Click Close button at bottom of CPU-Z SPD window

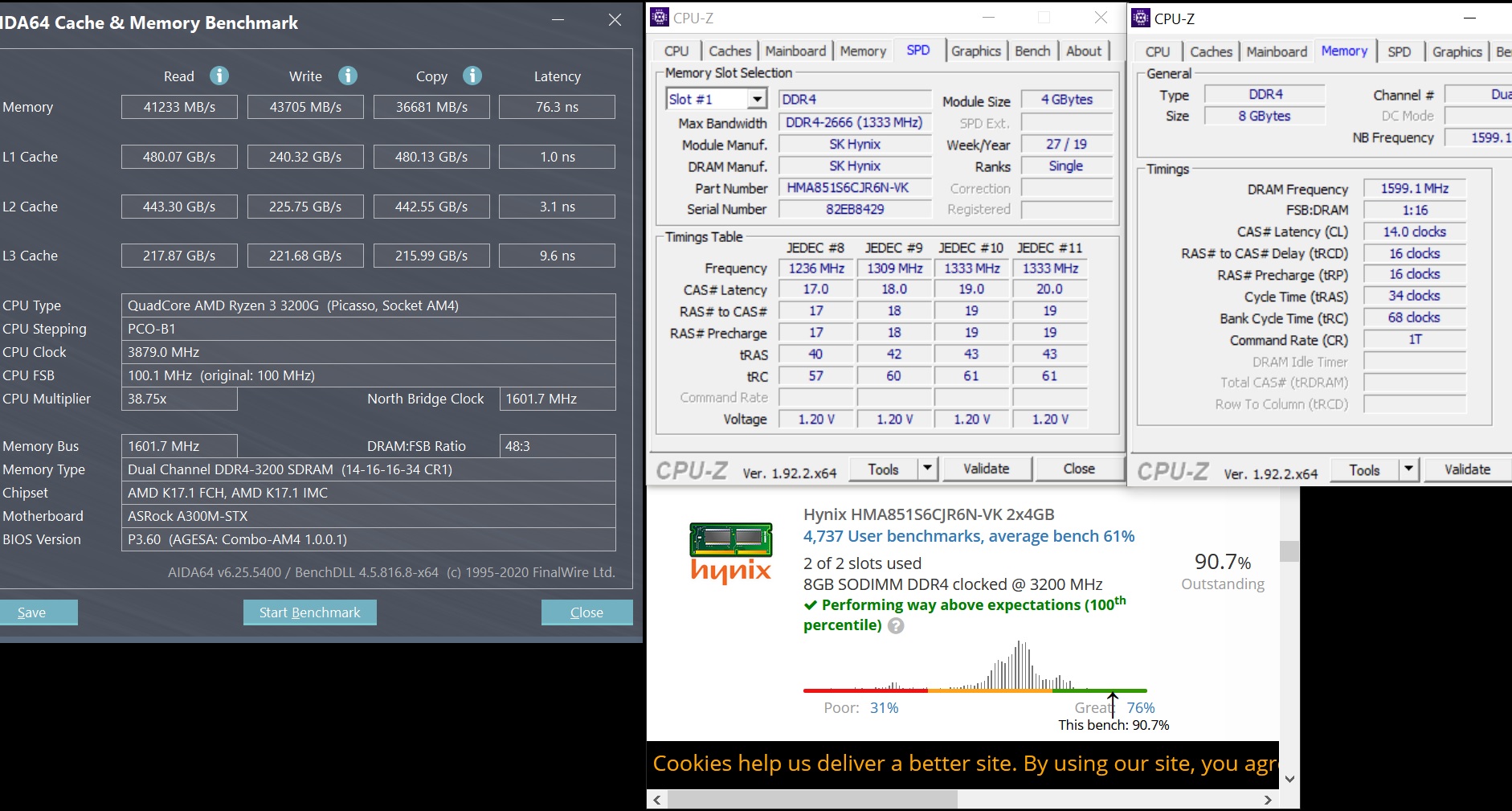[x=1079, y=469]
